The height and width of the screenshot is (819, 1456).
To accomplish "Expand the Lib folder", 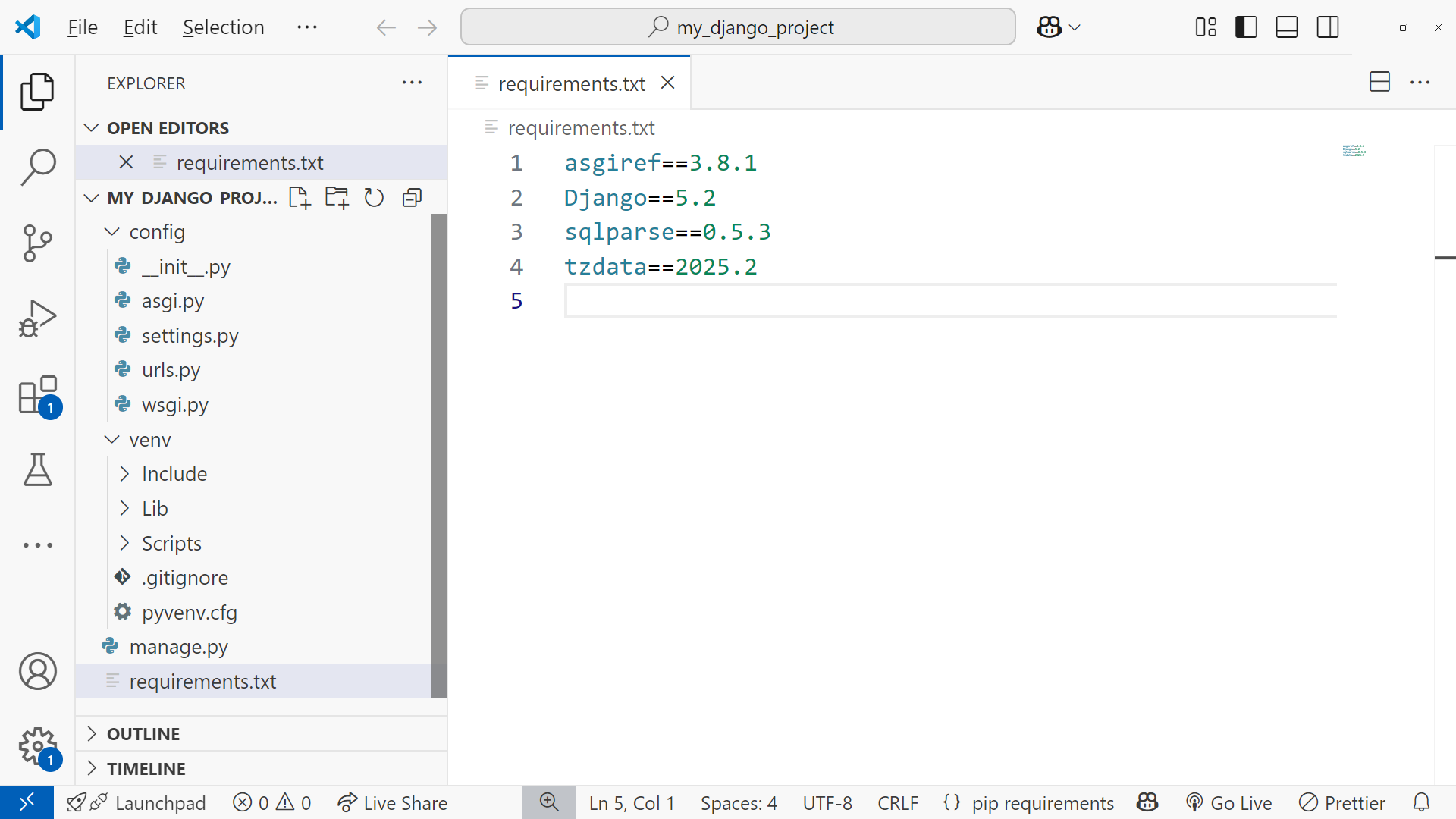I will [x=125, y=509].
